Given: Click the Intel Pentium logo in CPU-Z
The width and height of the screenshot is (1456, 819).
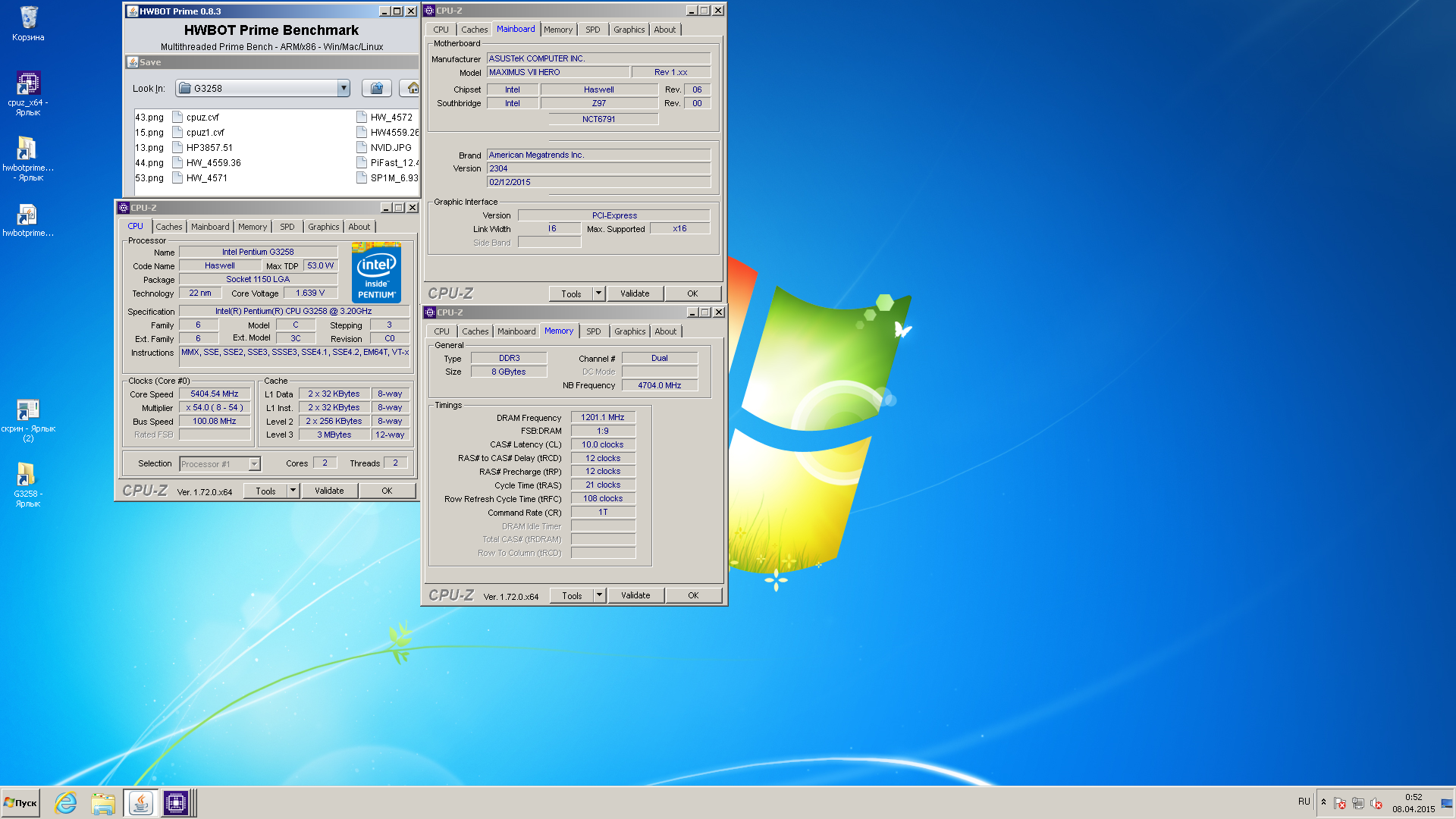Looking at the screenshot, I should pyautogui.click(x=376, y=273).
